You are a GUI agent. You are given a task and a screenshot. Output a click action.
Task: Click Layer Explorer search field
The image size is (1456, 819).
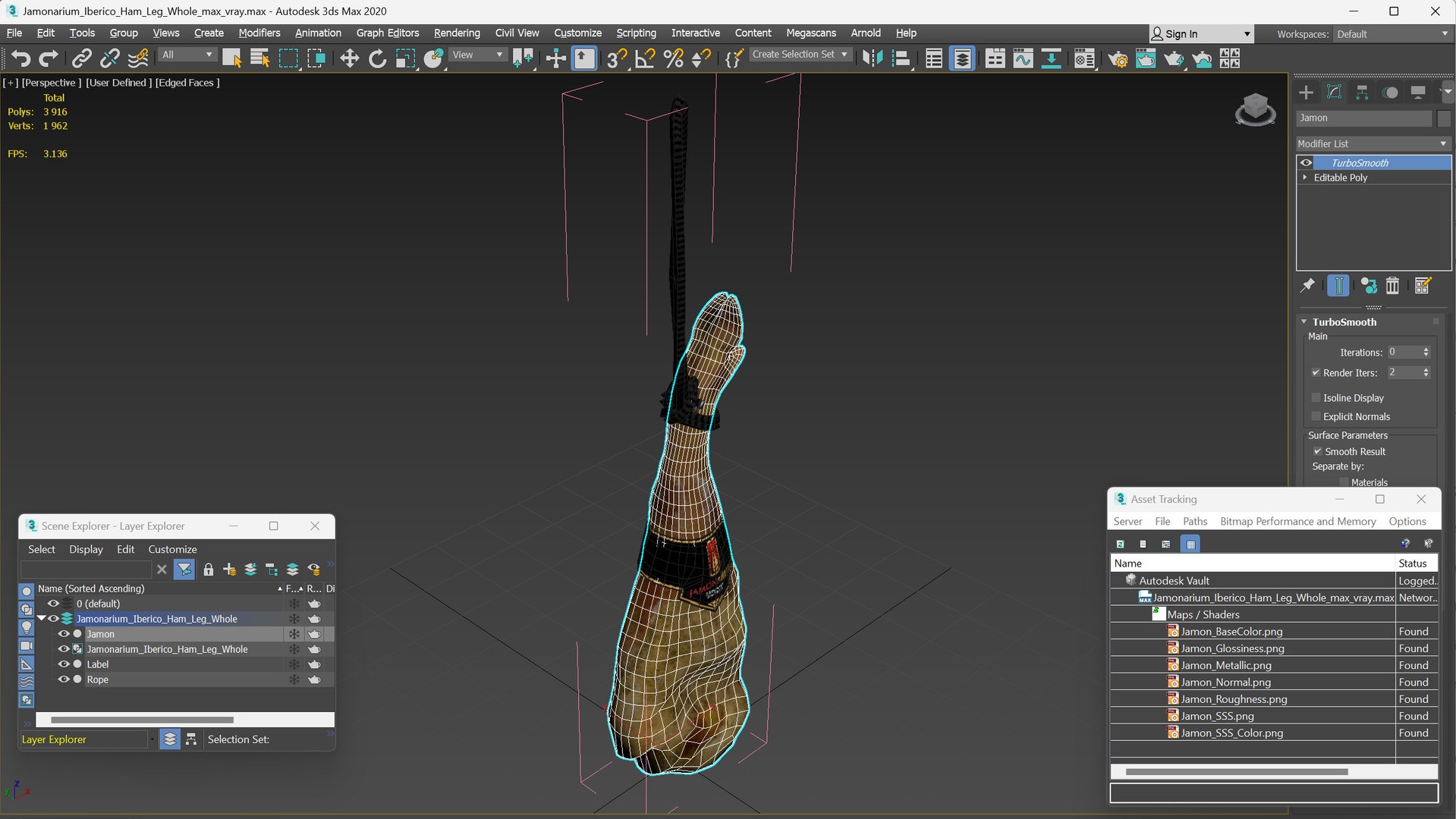[86, 570]
